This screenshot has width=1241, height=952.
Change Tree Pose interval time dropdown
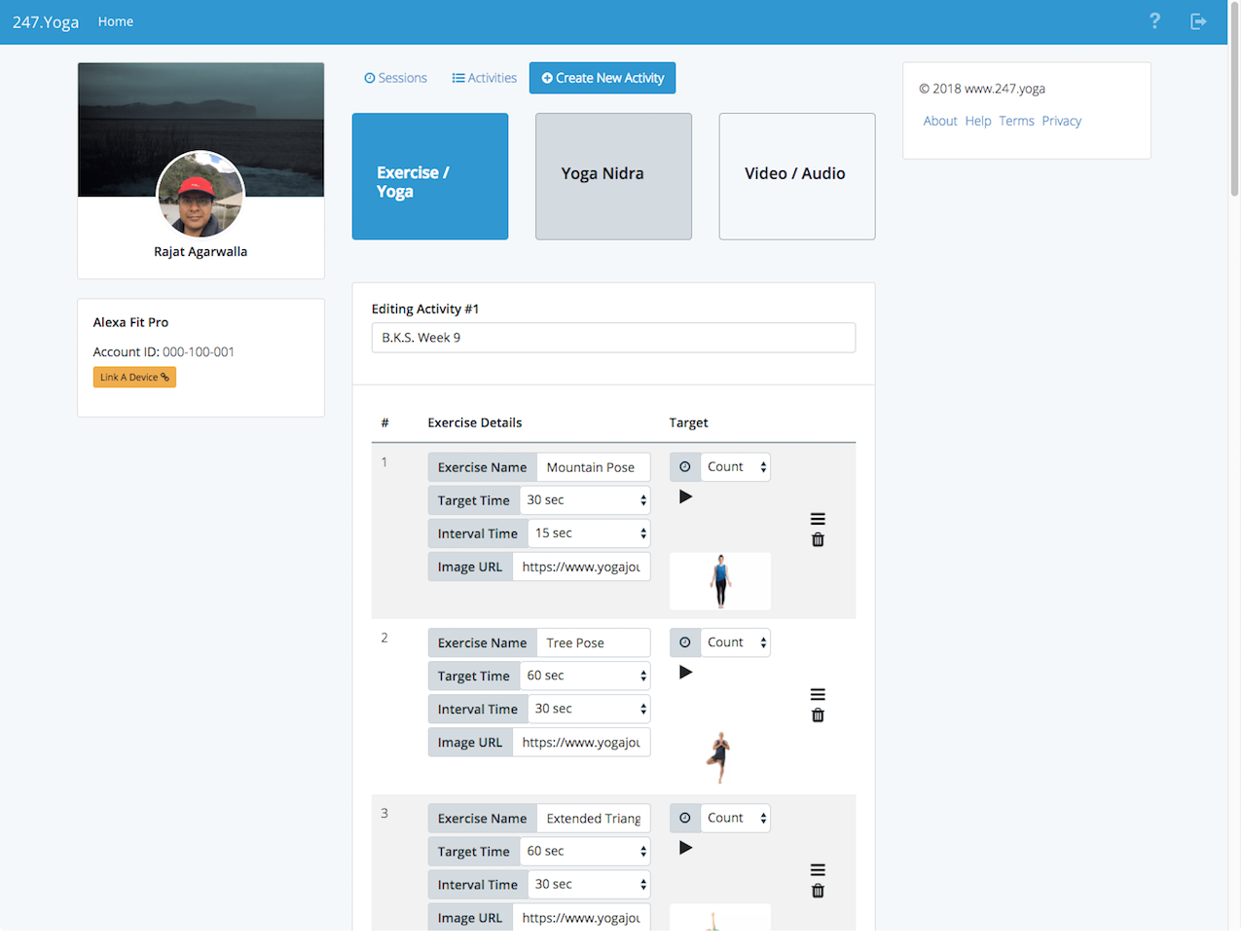pyautogui.click(x=589, y=709)
